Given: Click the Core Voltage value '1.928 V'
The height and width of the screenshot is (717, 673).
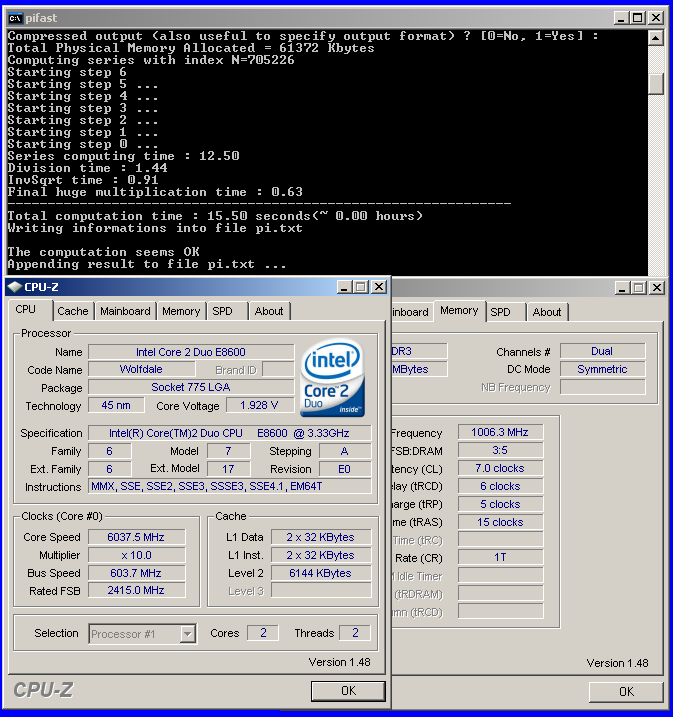Looking at the screenshot, I should pos(260,405).
